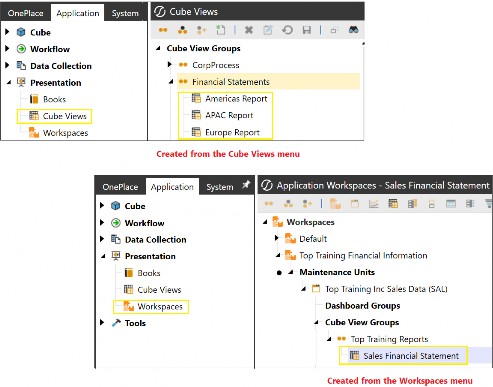The width and height of the screenshot is (493, 387).
Task: Click Manage Profile Members icon in Application Workspaces toolbar
Action: 307,204
